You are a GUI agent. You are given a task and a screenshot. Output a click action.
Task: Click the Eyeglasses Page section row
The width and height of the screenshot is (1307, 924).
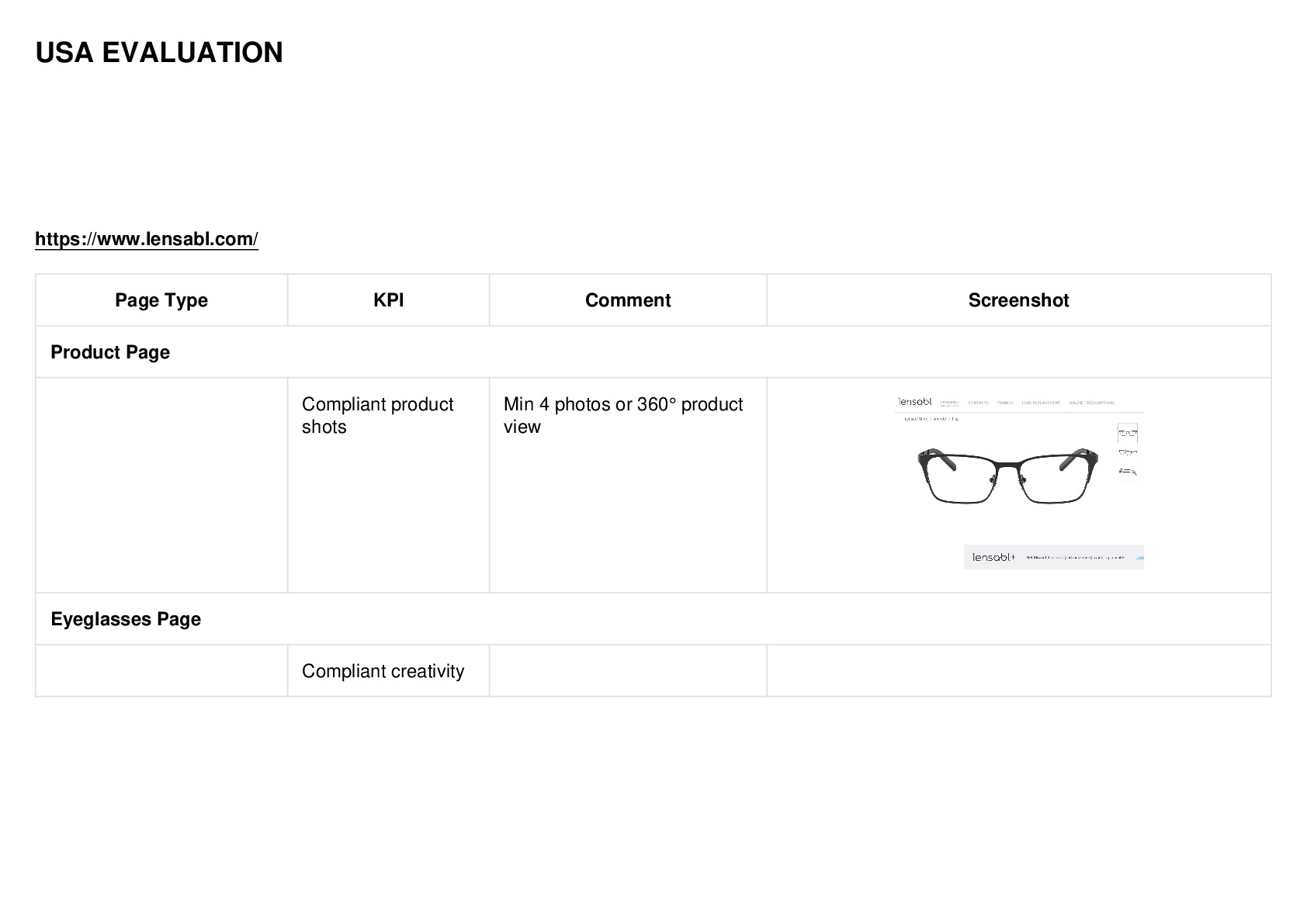(x=653, y=619)
